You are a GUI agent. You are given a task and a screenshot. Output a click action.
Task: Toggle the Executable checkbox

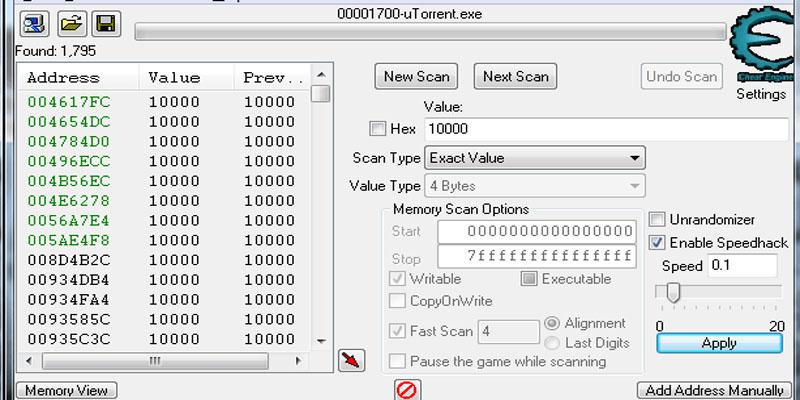(x=529, y=279)
